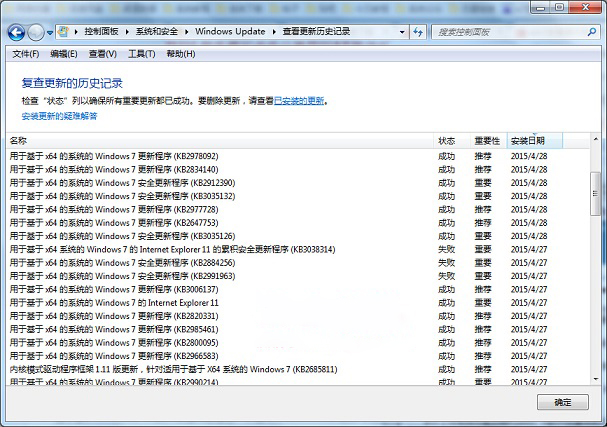Go to Windows Update in the breadcrumb
Screen dimensions: 607x427
click(x=230, y=31)
